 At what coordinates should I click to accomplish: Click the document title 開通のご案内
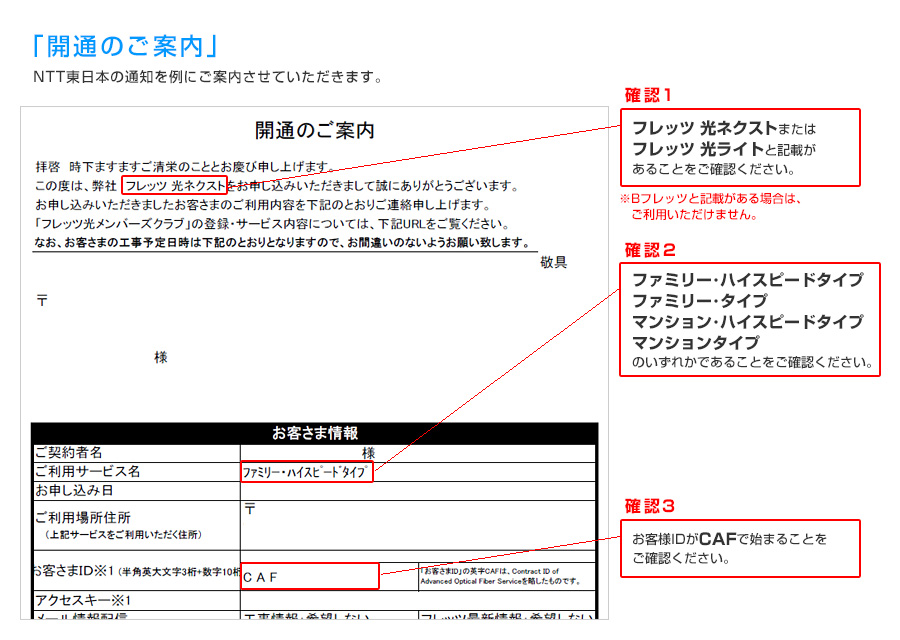click(x=315, y=130)
